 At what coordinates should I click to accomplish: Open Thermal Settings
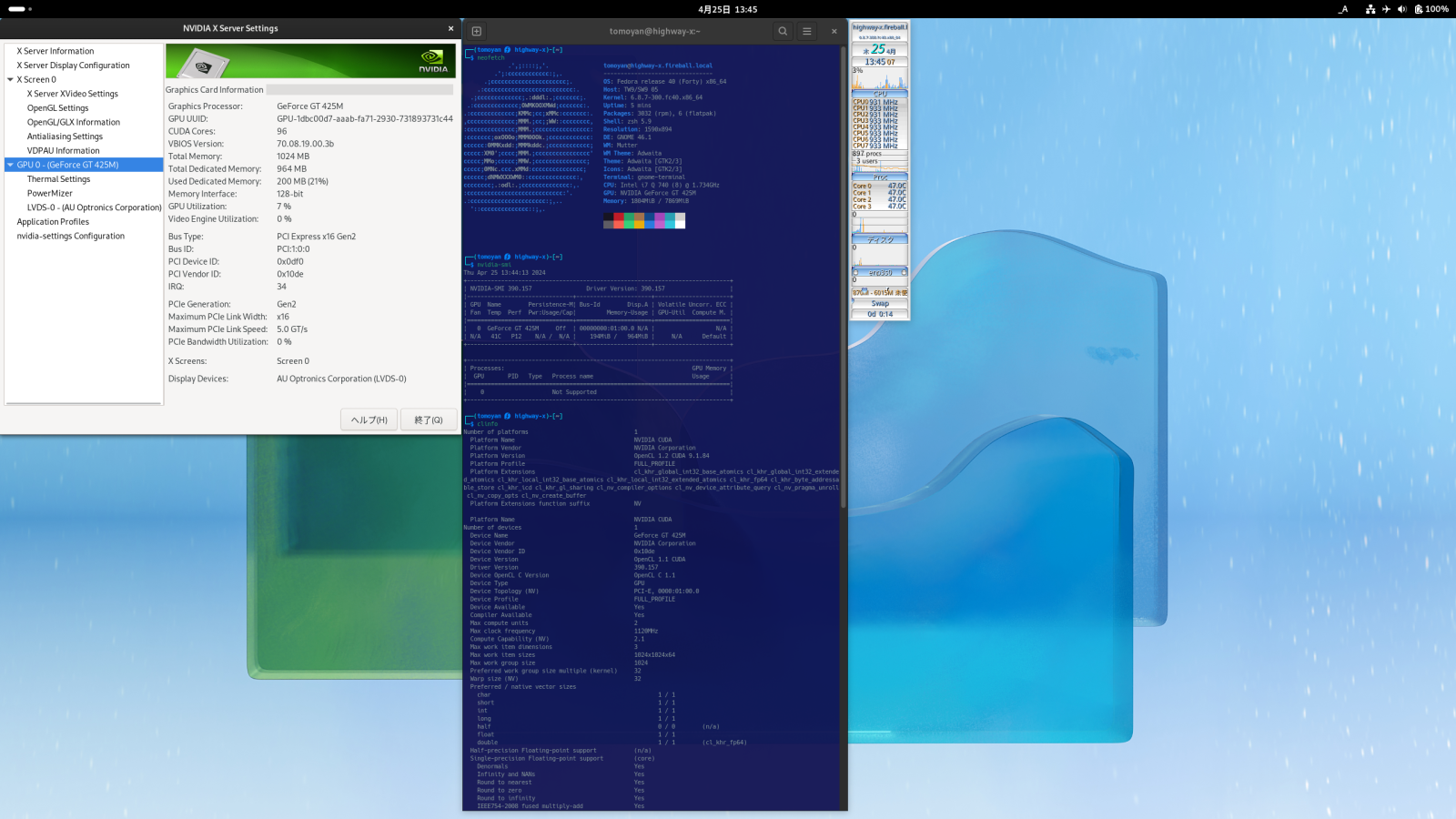58,179
